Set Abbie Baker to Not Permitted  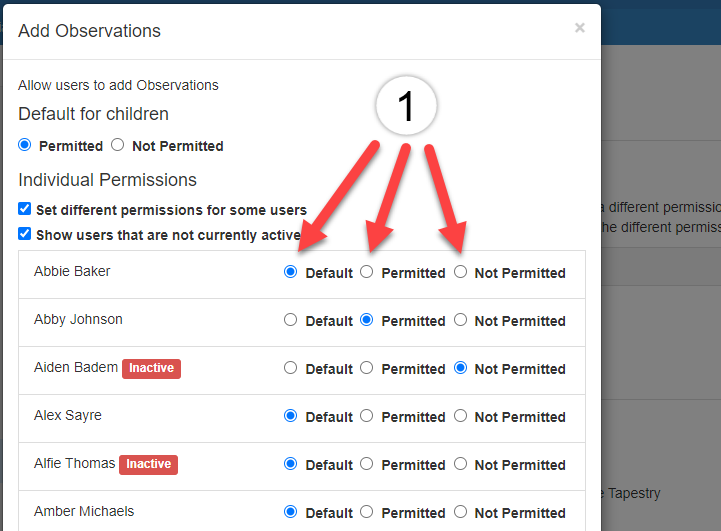(460, 272)
